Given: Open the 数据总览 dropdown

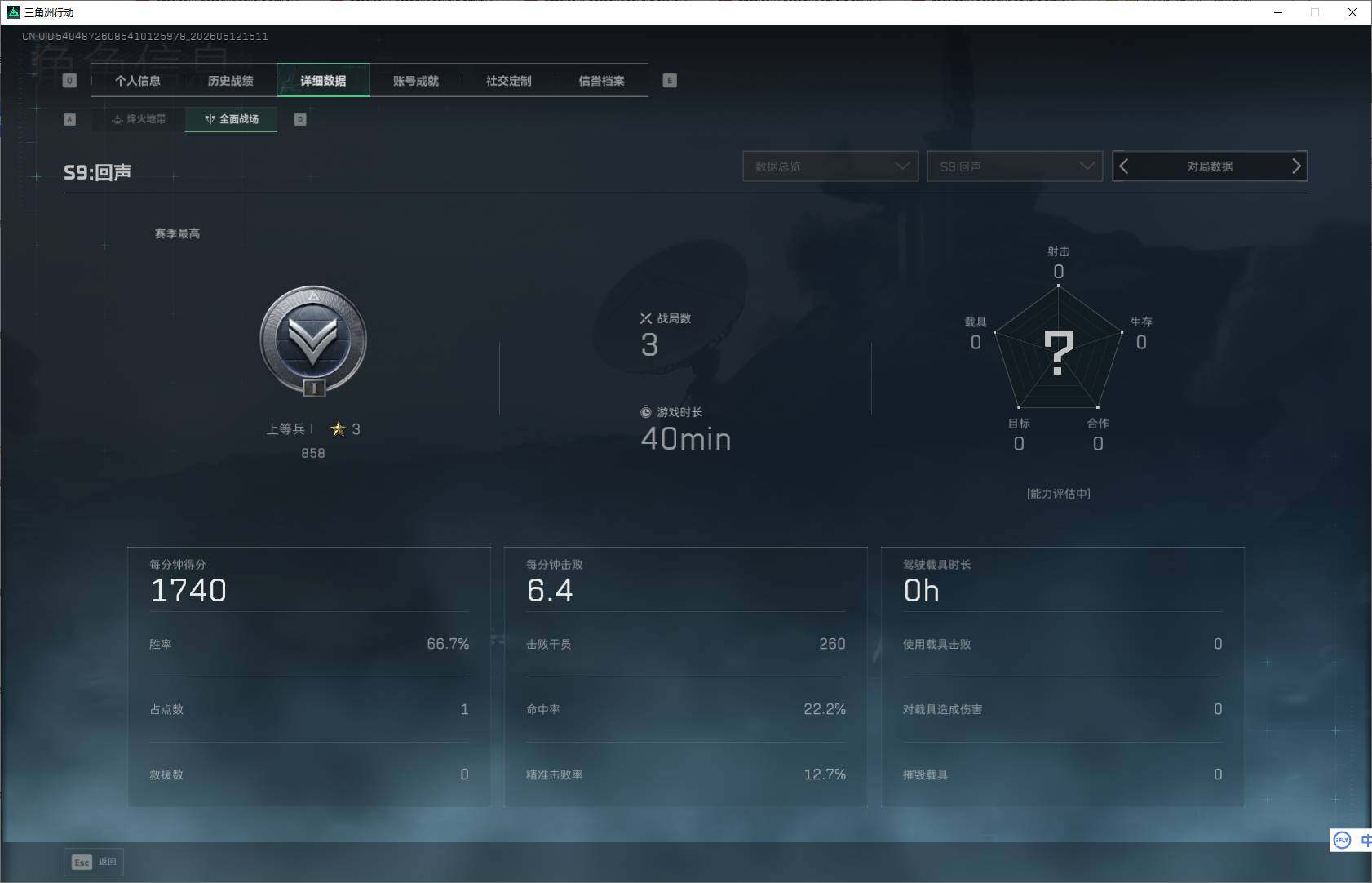Looking at the screenshot, I should pos(830,166).
